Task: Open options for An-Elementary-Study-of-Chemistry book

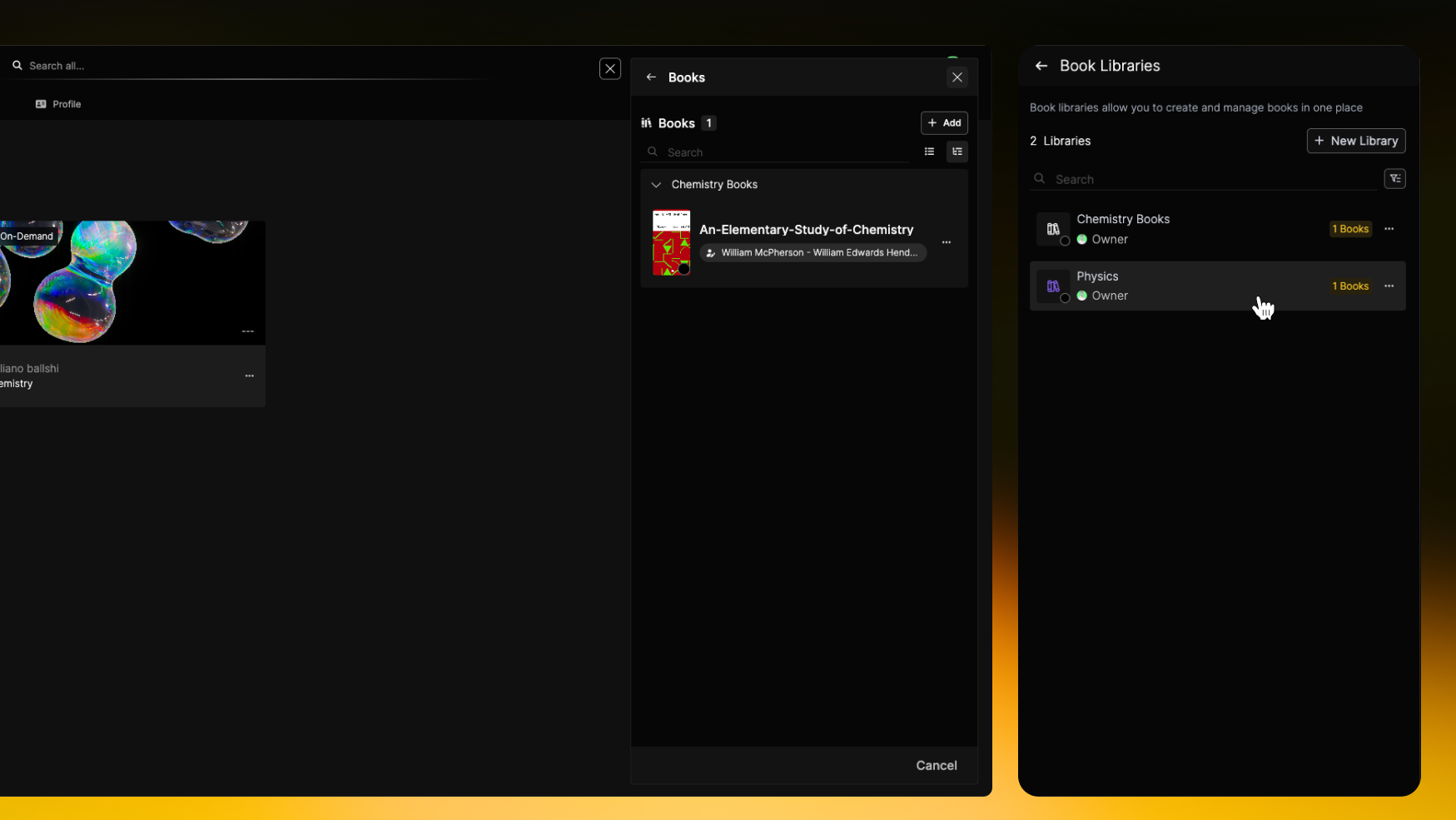Action: [946, 242]
